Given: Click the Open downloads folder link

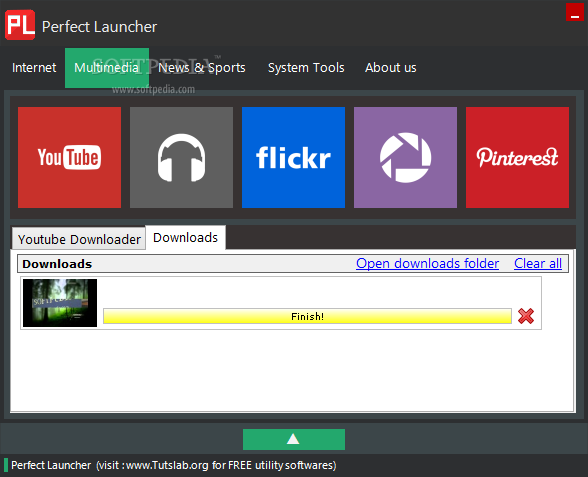Looking at the screenshot, I should click(x=427, y=263).
